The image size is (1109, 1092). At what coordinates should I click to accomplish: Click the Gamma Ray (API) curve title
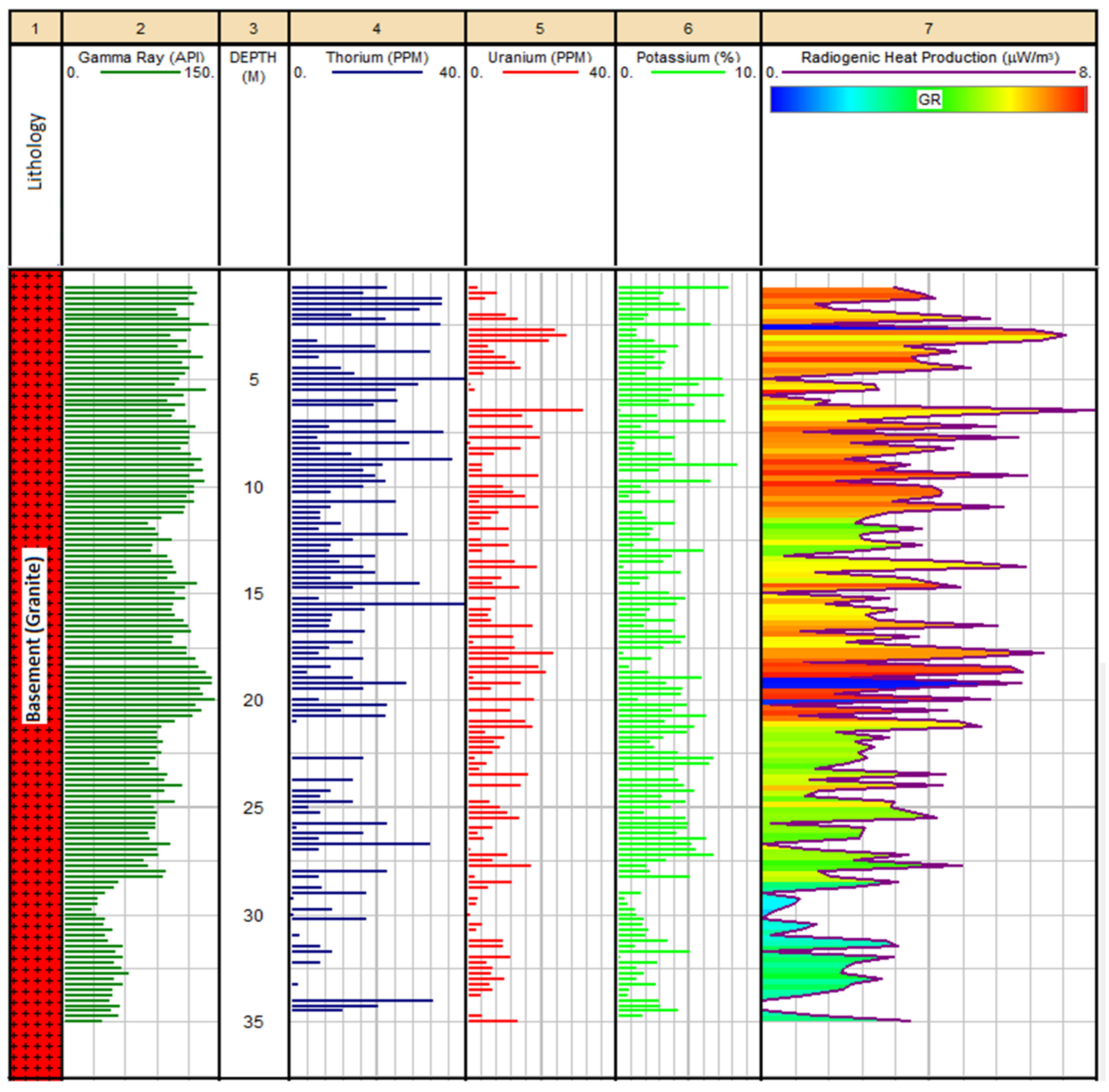coord(141,57)
